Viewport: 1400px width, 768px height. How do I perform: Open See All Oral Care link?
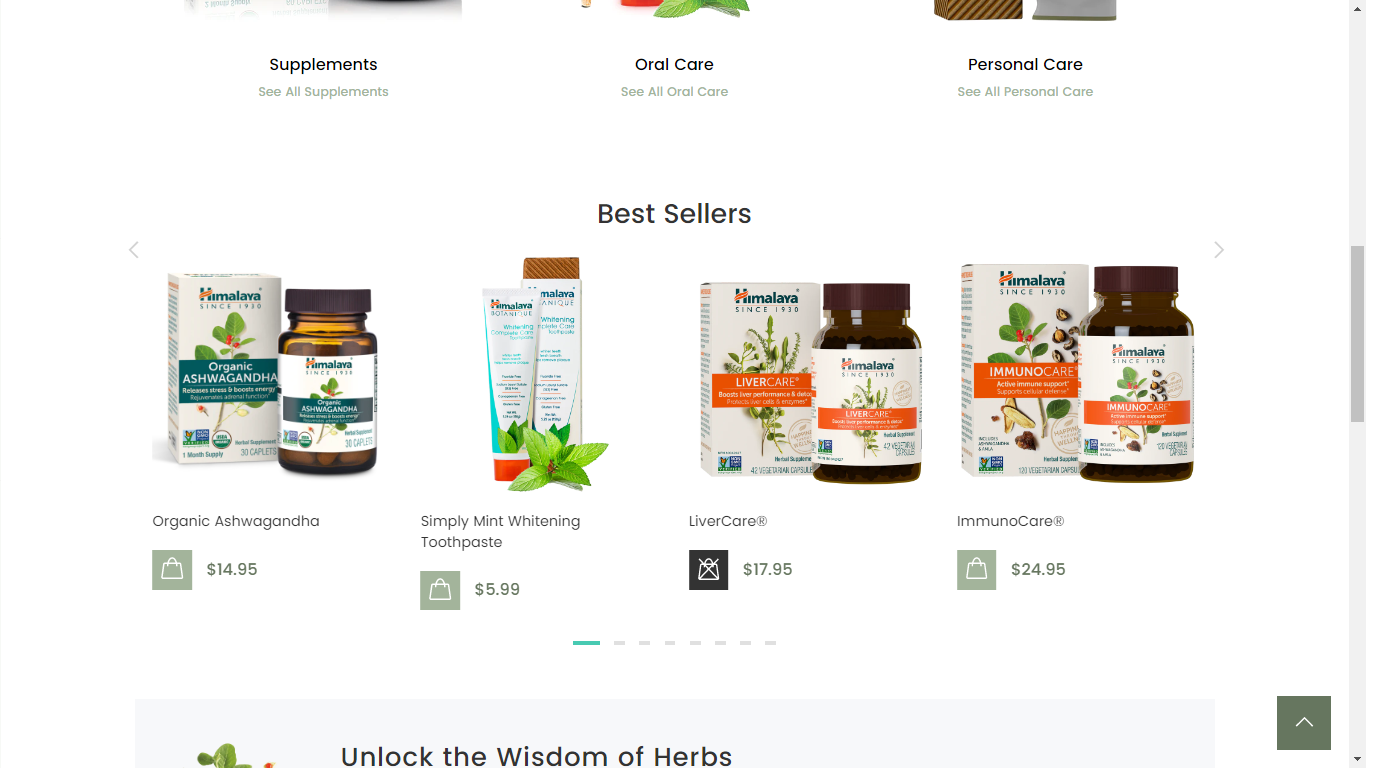674,92
